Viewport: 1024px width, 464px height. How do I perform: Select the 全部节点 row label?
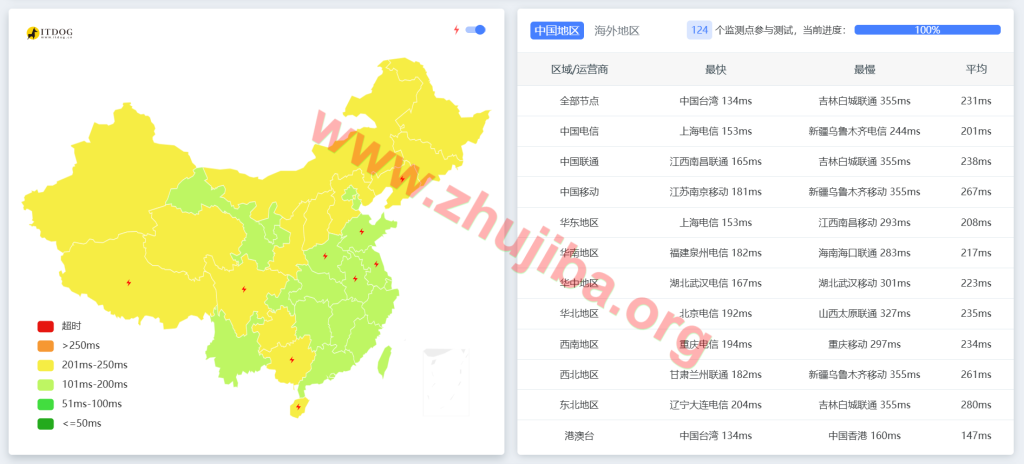click(579, 101)
